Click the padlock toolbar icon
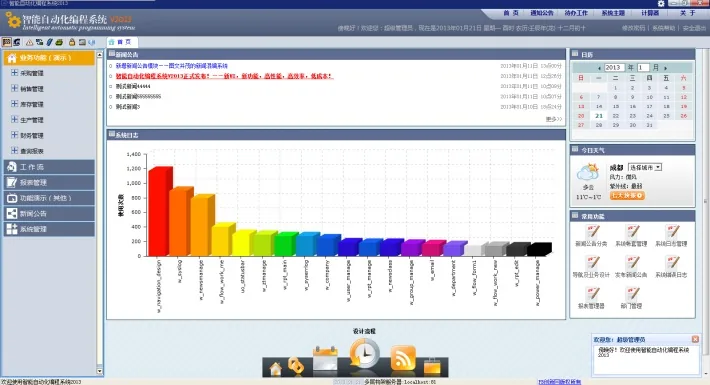 (x=72, y=42)
